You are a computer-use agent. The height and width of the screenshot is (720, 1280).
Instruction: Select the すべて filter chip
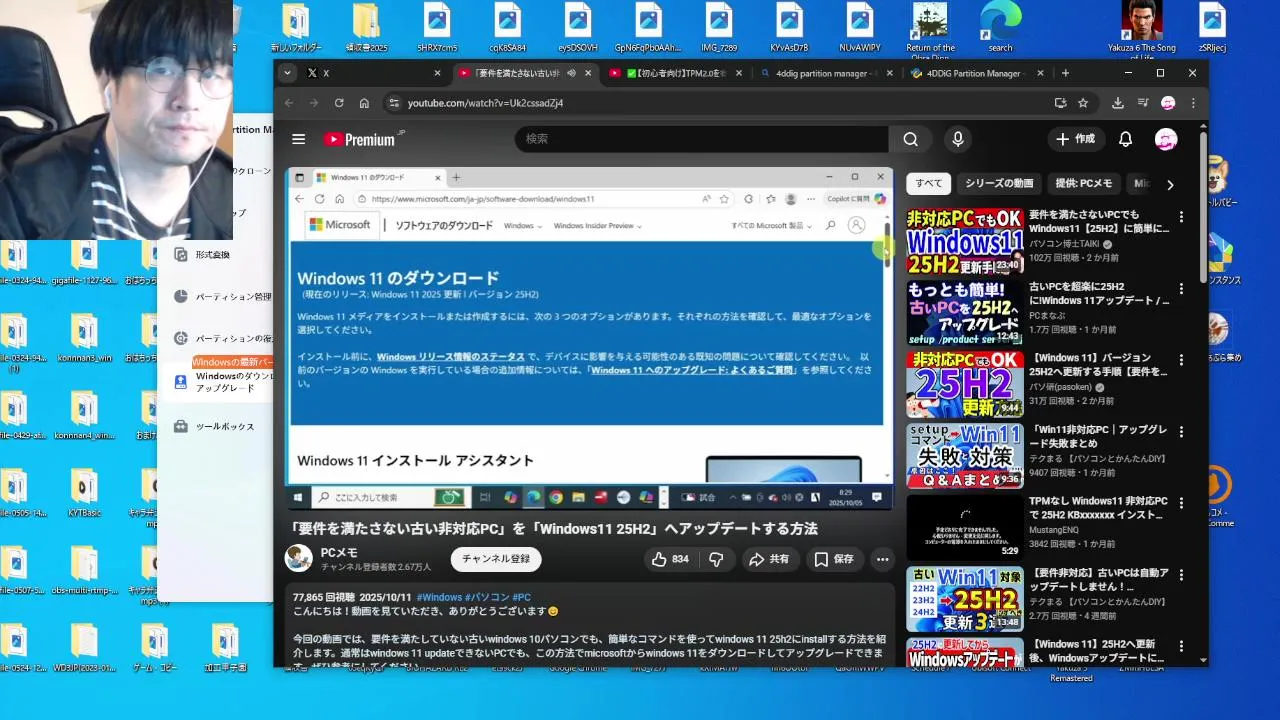tap(928, 183)
